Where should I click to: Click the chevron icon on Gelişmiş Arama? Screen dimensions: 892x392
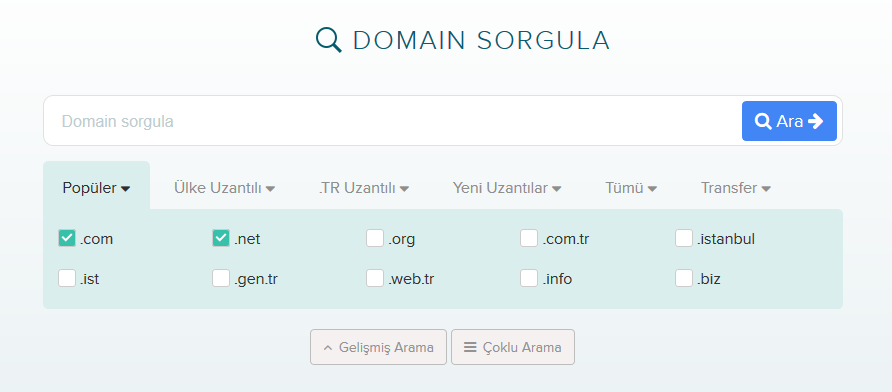[x=328, y=348]
